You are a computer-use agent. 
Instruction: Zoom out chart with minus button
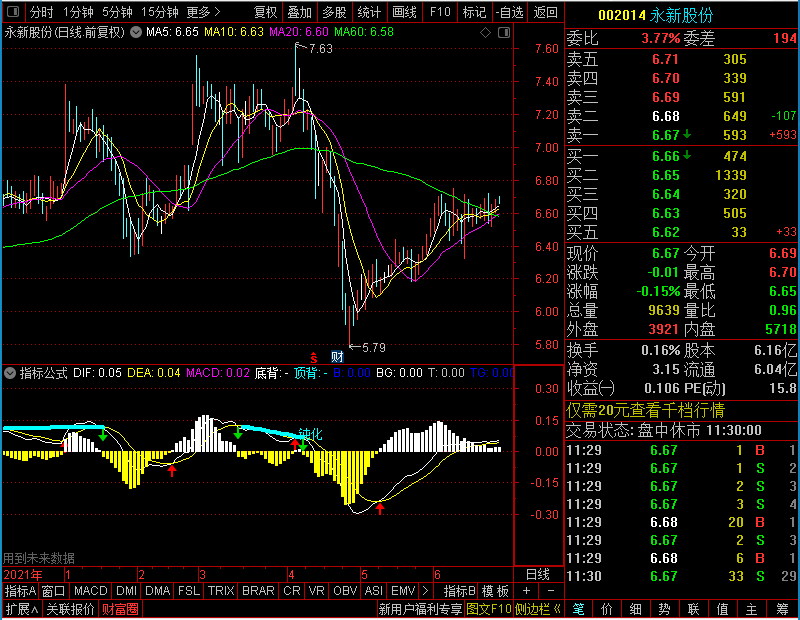(551, 591)
